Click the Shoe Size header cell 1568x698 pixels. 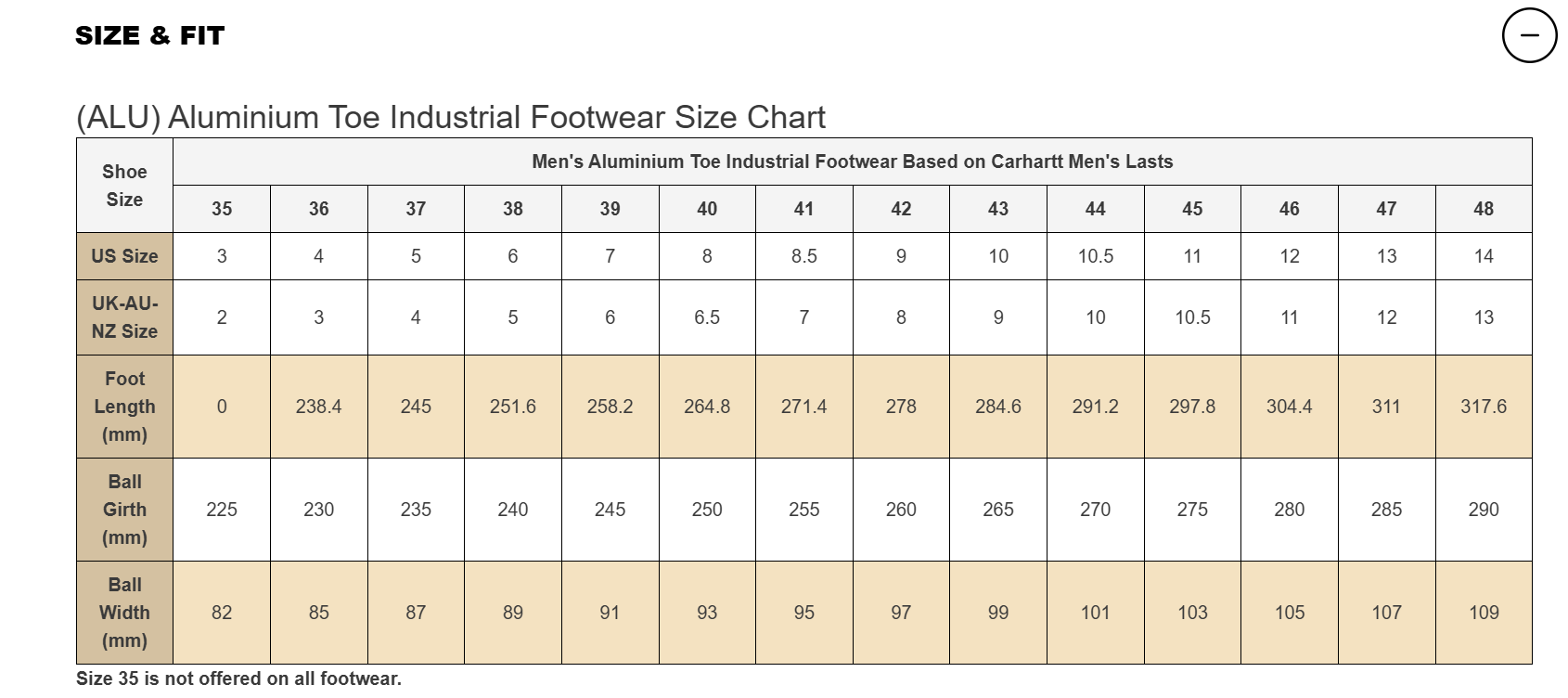124,186
